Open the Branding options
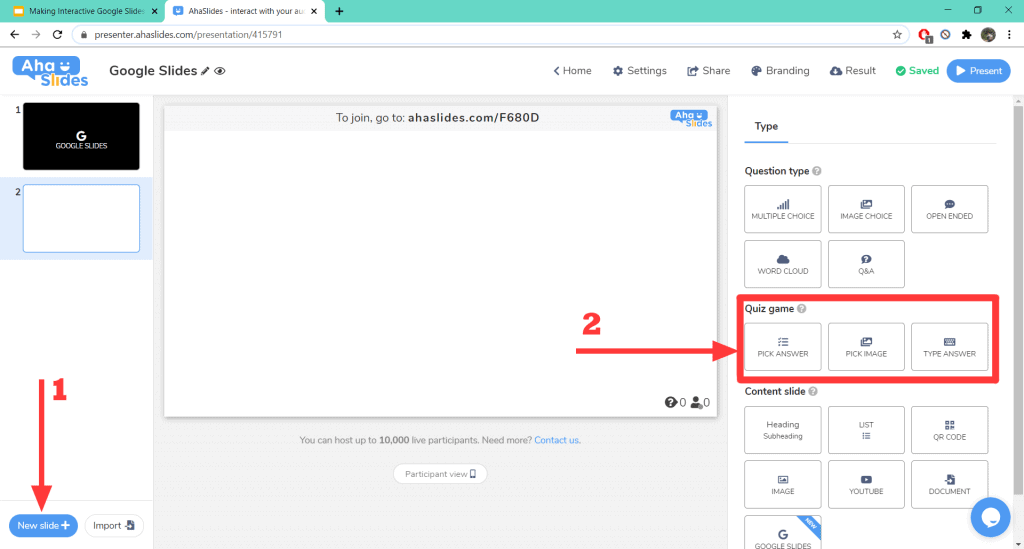 [780, 71]
